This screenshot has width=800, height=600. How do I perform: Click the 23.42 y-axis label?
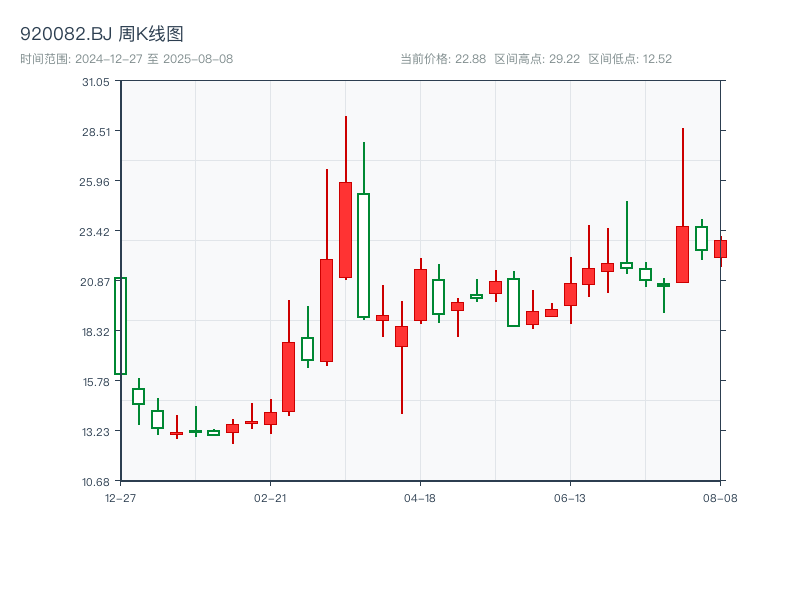point(94,232)
